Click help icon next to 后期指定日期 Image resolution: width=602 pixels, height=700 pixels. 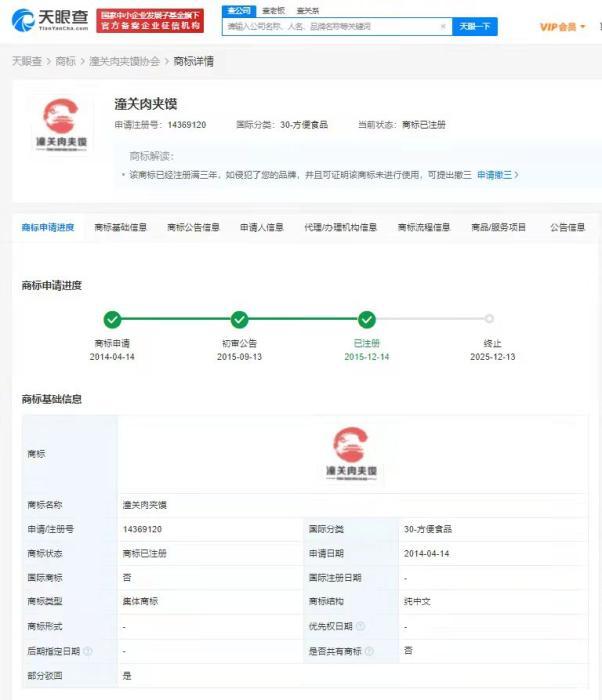tap(88, 651)
